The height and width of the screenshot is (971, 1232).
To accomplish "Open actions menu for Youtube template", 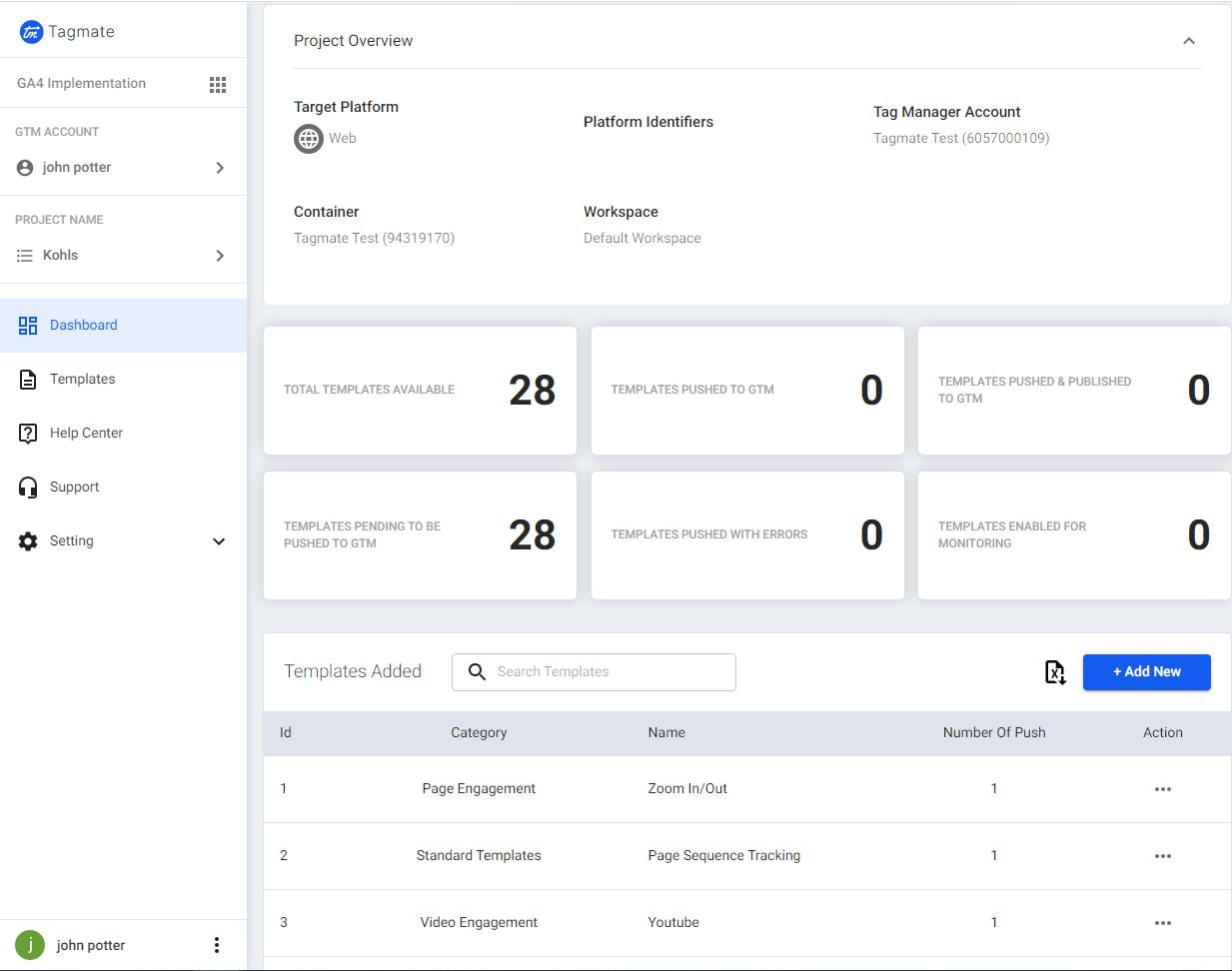I will pyautogui.click(x=1162, y=922).
